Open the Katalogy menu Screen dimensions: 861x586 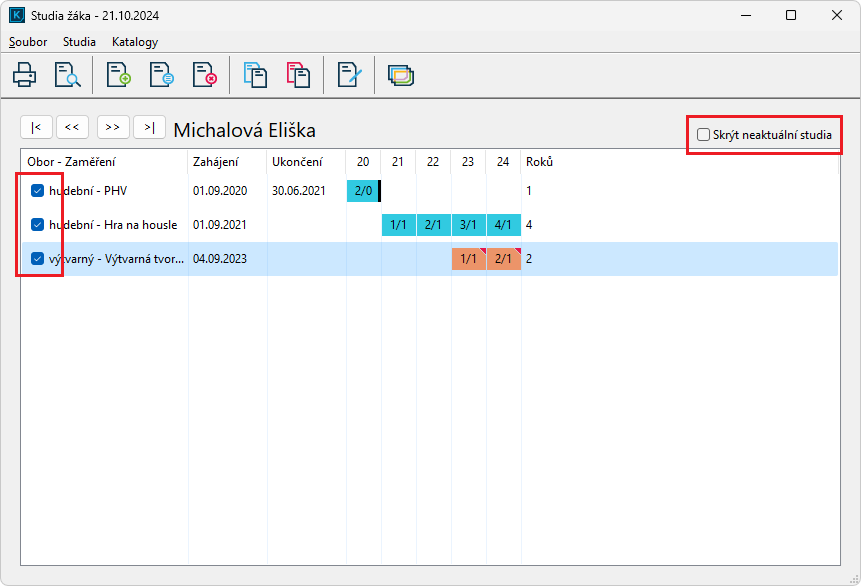[x=135, y=42]
